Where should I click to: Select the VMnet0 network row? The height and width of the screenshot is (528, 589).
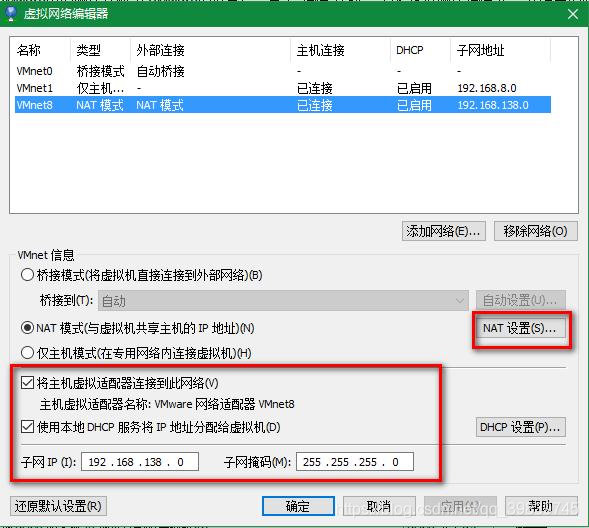(x=283, y=71)
